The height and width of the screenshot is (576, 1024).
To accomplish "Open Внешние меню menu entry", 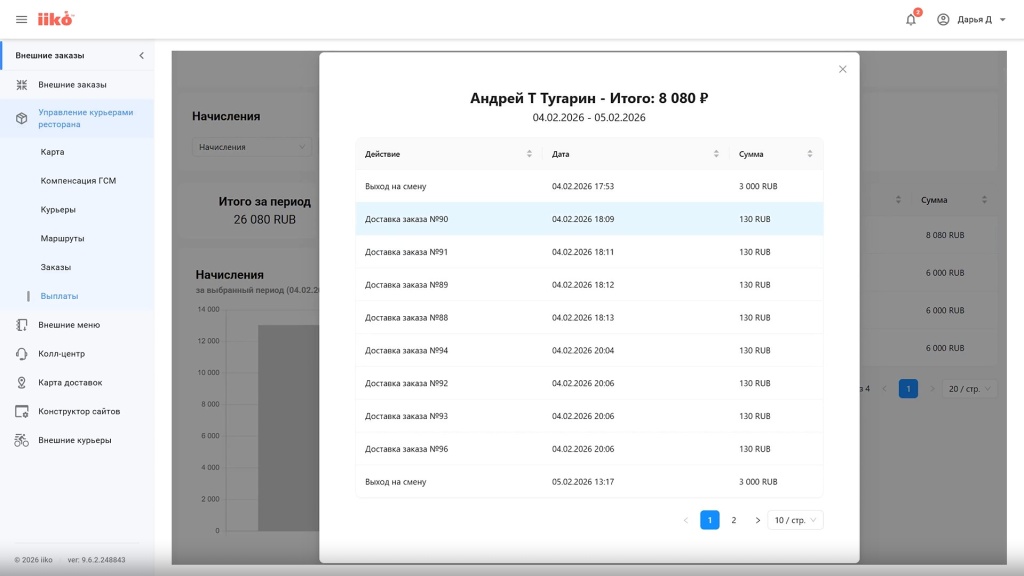I will coord(69,325).
